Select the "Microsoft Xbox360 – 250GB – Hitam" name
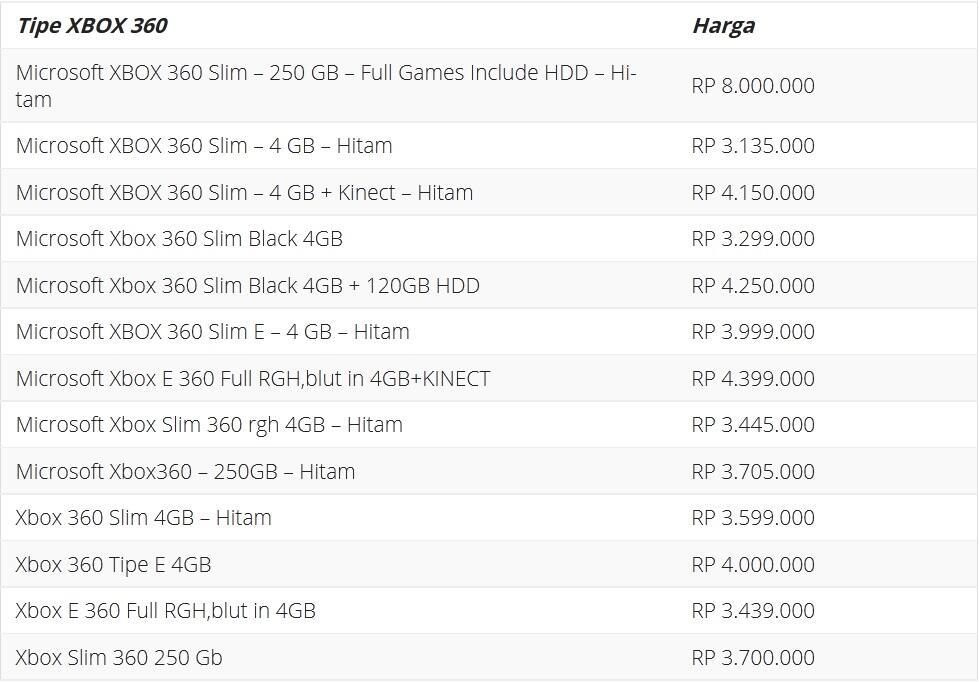This screenshot has width=979, height=682. click(185, 472)
